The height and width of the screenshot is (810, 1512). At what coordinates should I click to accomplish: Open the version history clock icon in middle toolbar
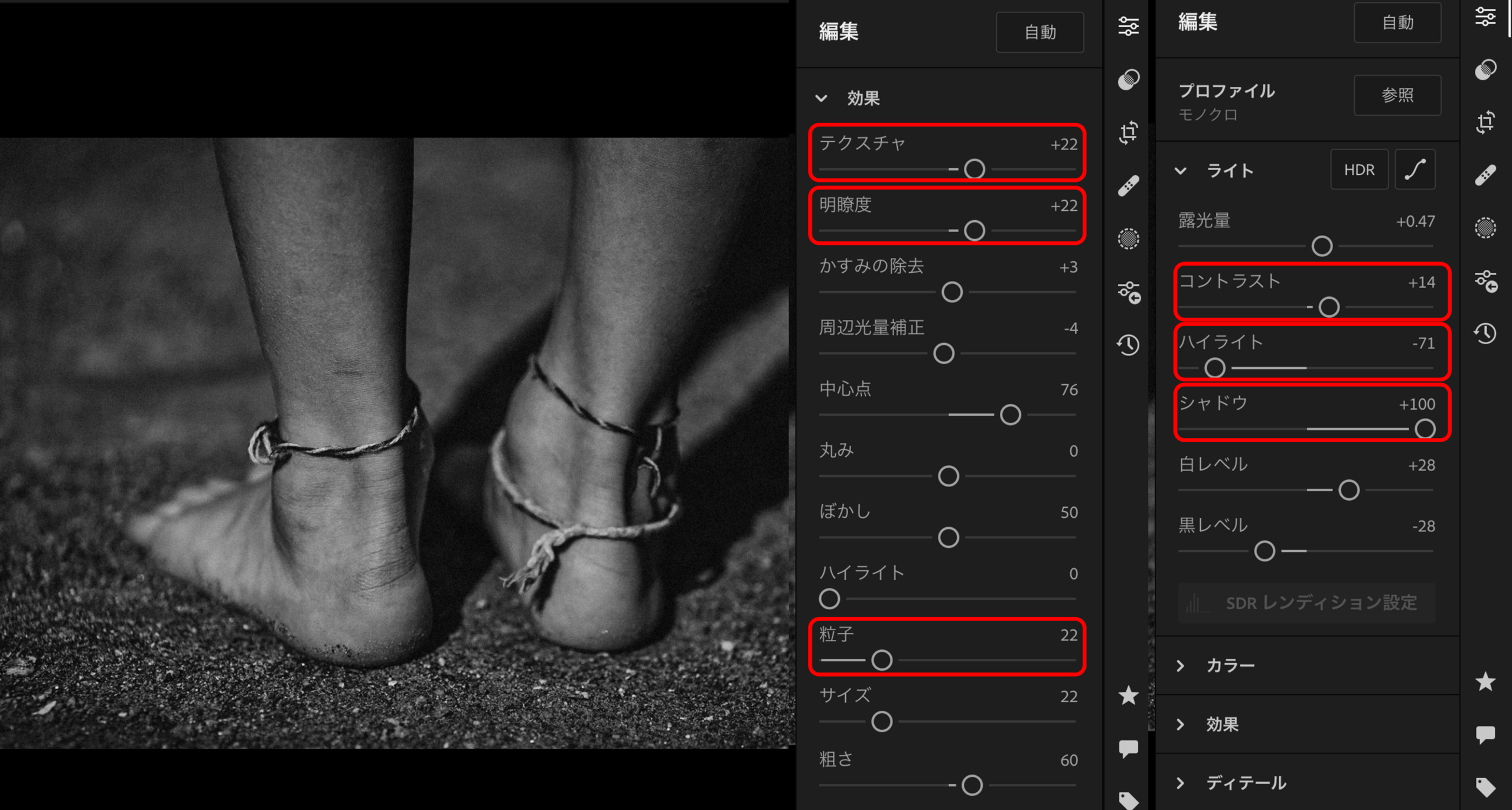[1128, 345]
